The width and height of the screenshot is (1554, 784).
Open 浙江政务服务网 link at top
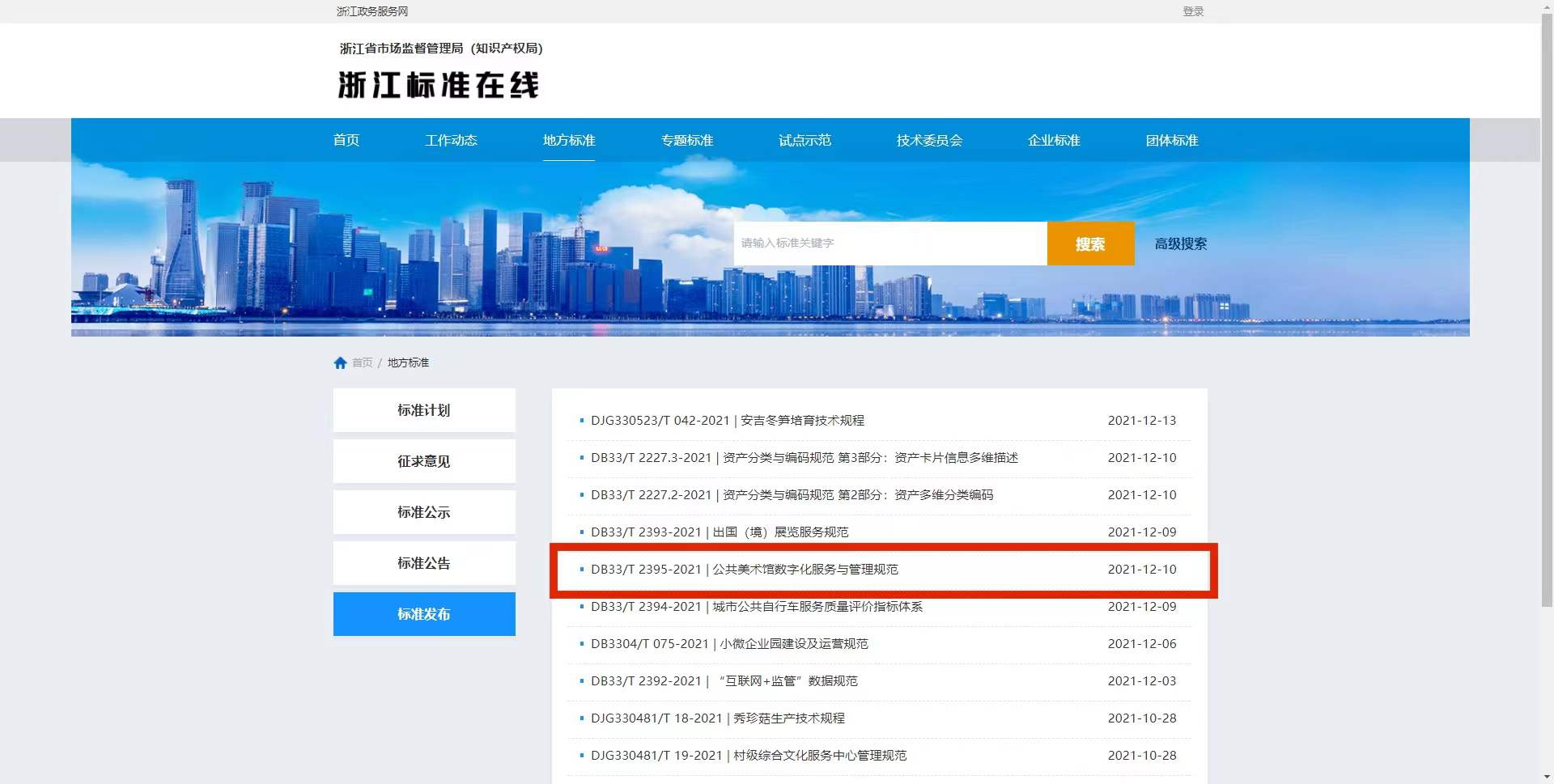tap(372, 11)
